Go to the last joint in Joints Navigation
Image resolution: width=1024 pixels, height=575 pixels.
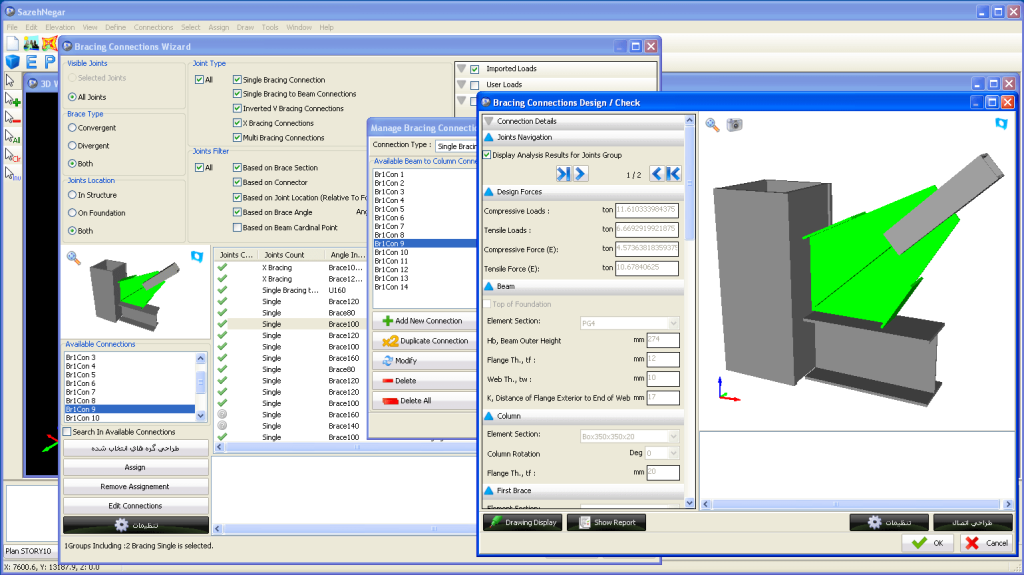tap(563, 174)
